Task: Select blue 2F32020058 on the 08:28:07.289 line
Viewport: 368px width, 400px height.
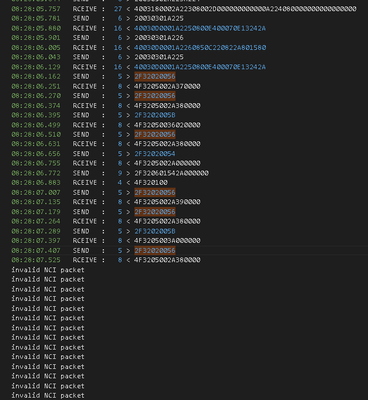Action: coord(155,231)
